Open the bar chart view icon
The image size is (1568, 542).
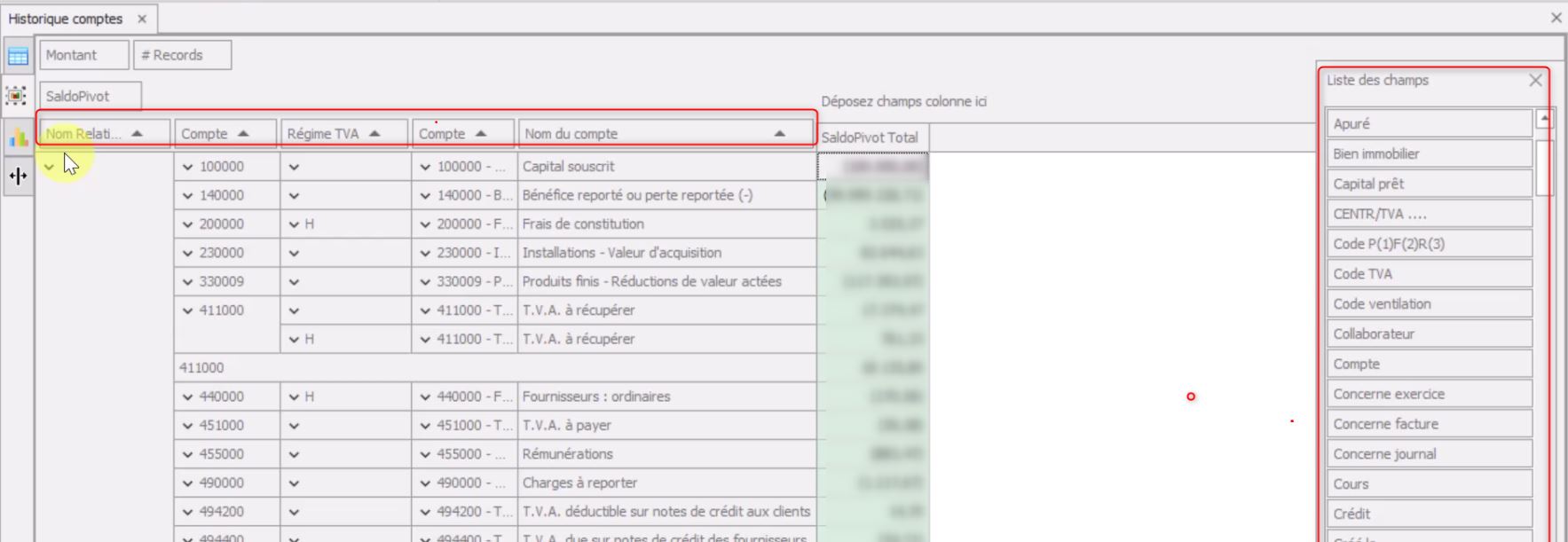point(17,137)
